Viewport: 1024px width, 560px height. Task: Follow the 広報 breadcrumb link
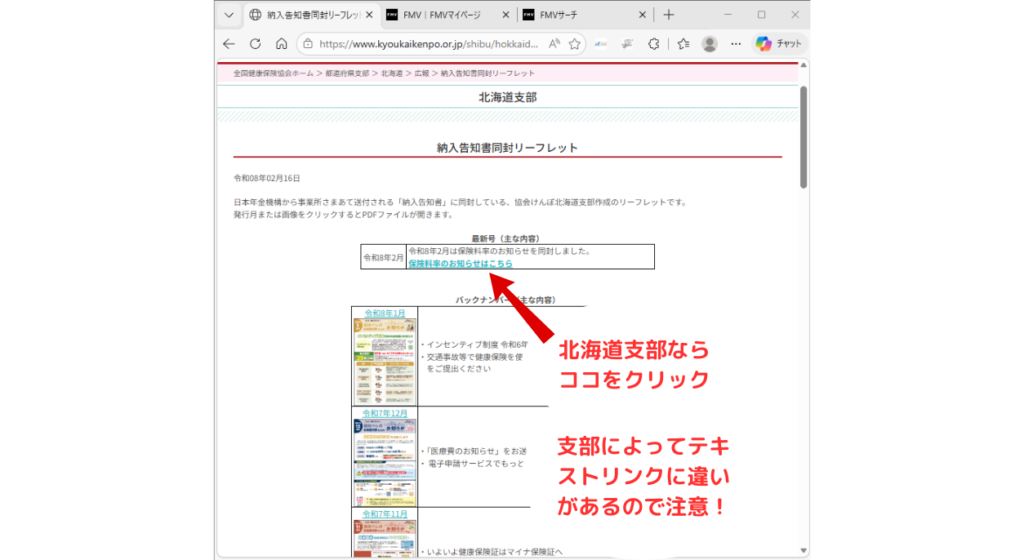tap(422, 73)
